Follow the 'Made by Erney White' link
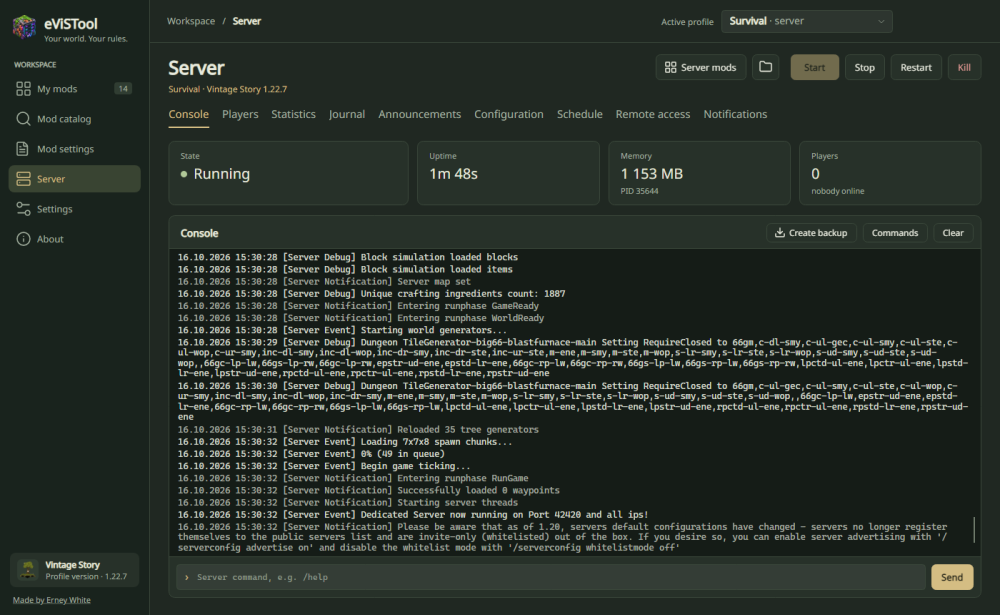 pyautogui.click(x=52, y=600)
